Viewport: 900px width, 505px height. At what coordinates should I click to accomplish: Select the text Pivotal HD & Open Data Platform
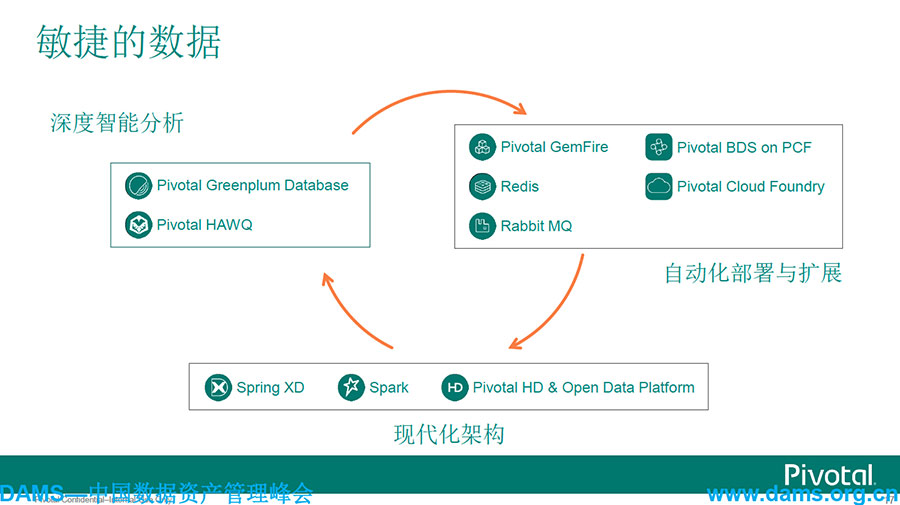(584, 387)
